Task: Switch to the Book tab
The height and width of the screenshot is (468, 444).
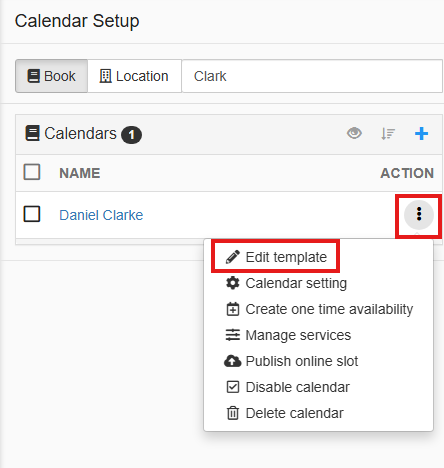Action: [52, 76]
